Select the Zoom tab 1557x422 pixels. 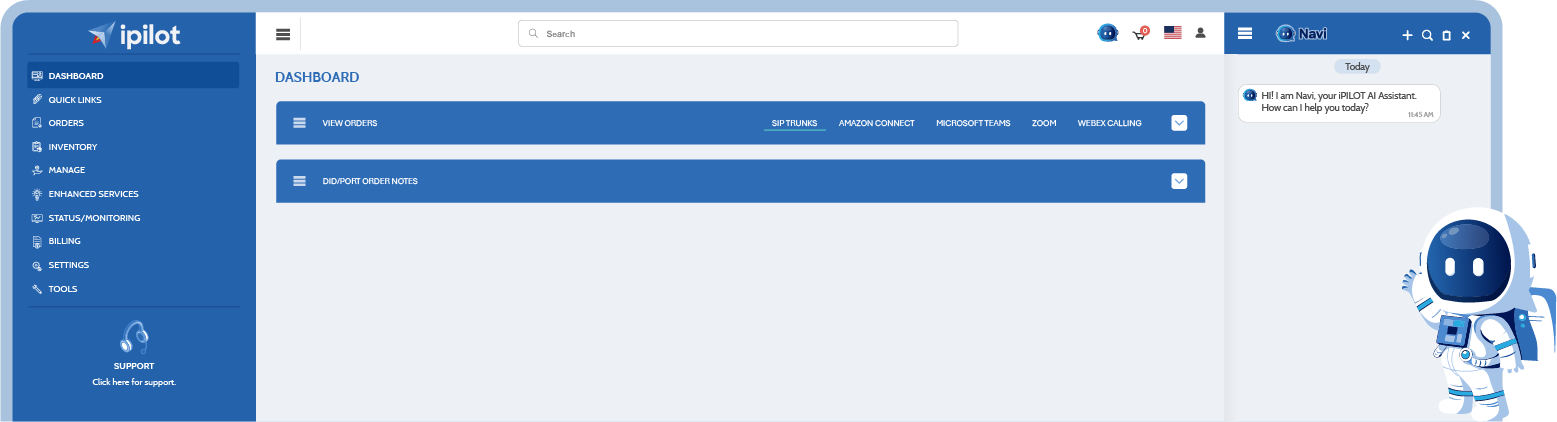pyautogui.click(x=1044, y=123)
